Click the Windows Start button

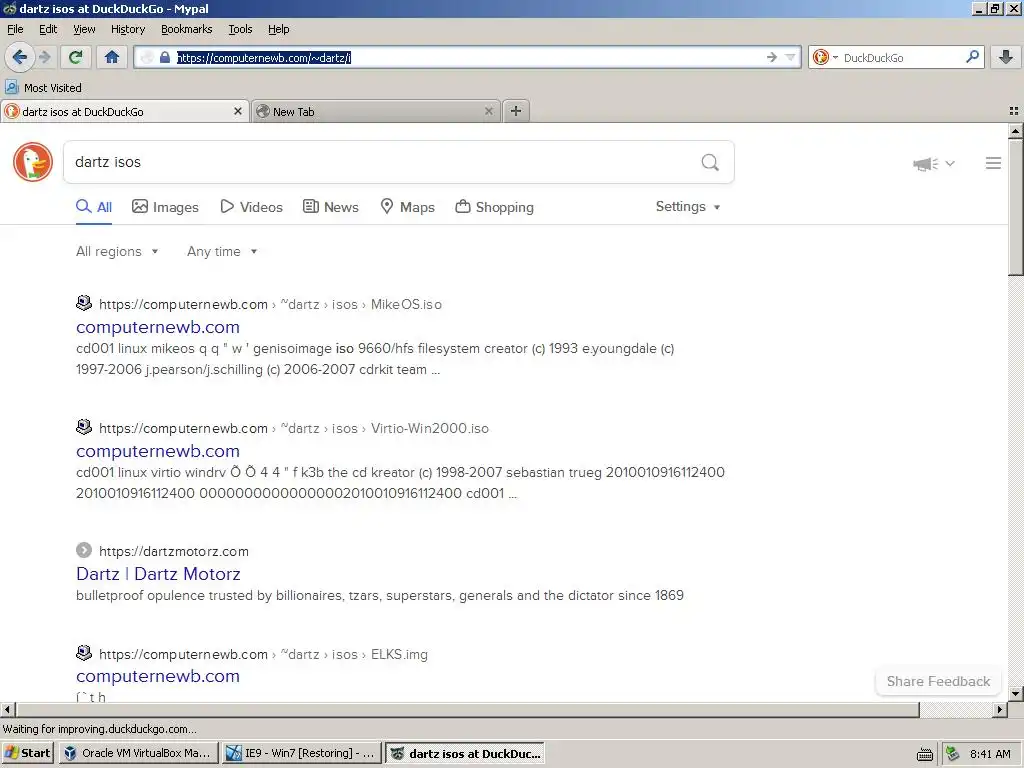27,753
